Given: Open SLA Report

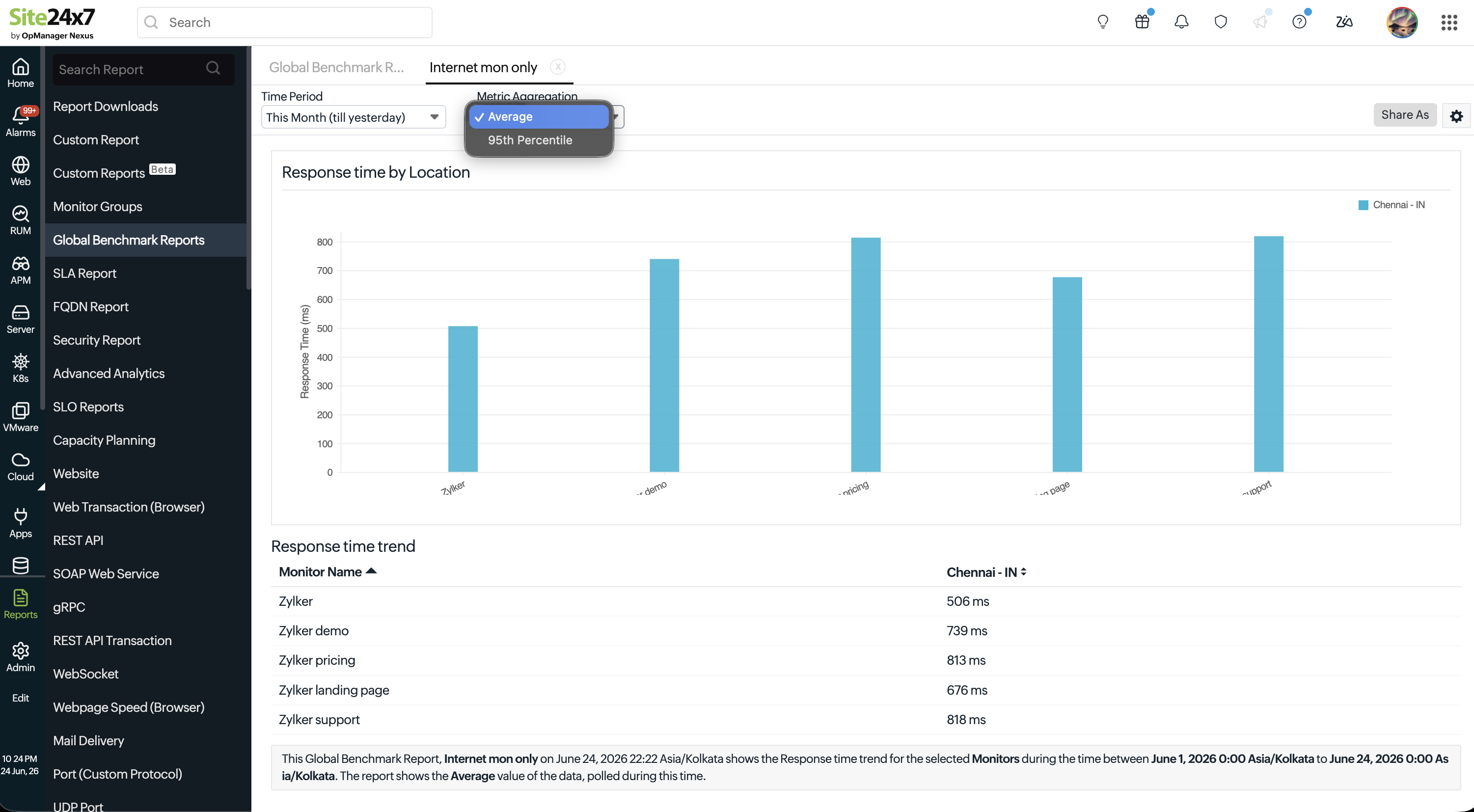Looking at the screenshot, I should [84, 273].
